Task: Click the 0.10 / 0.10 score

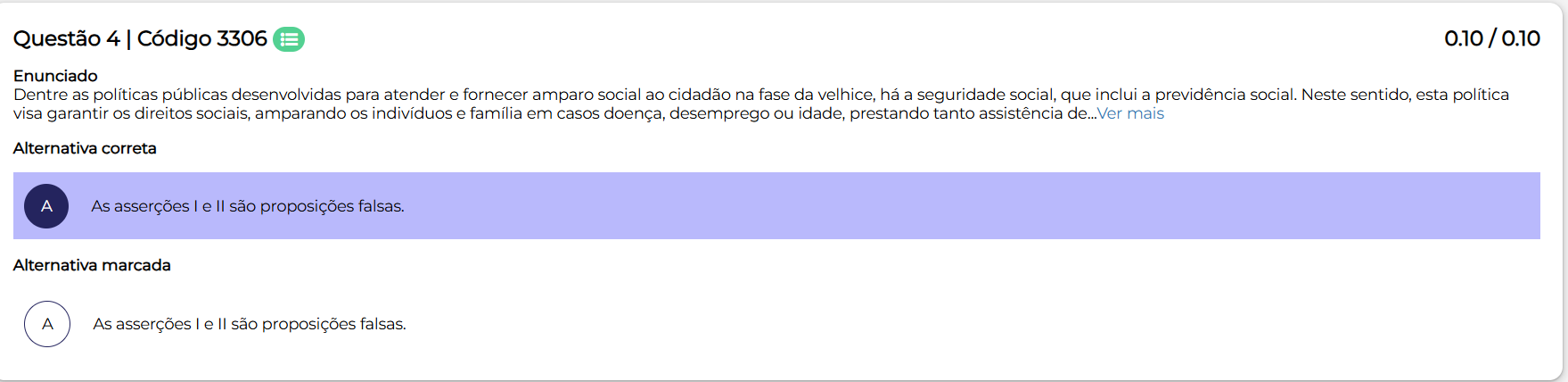Action: click(x=1491, y=38)
